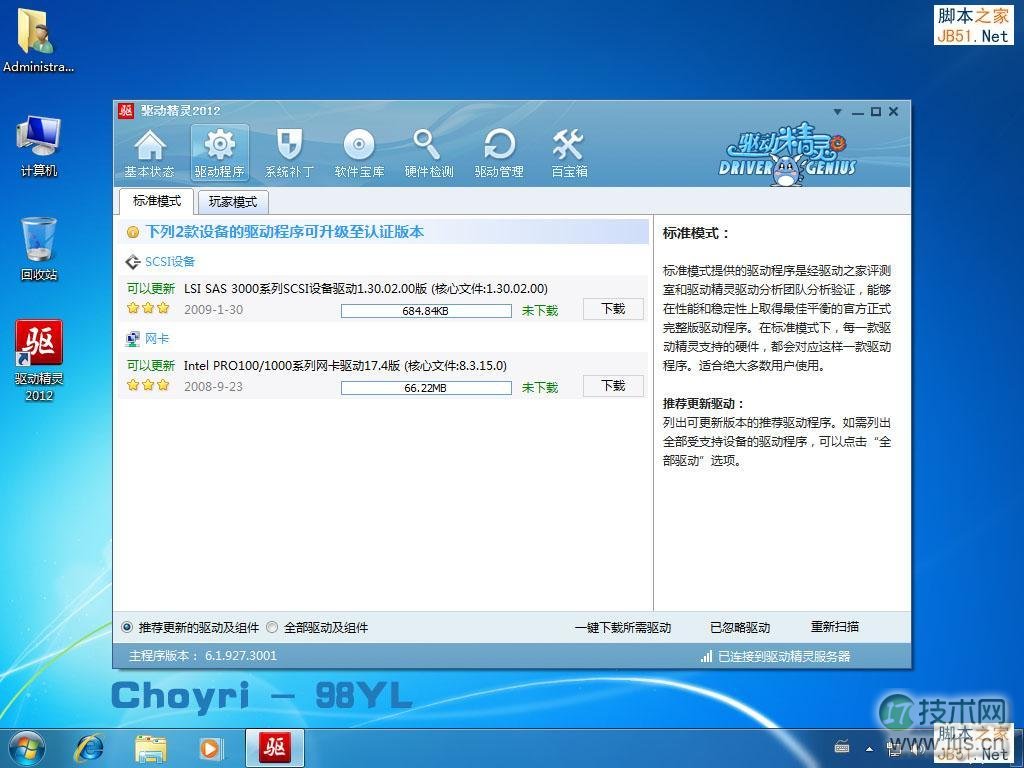1024x768 pixels.
Task: Switch to the 玩家模式 tab
Action: tap(232, 202)
